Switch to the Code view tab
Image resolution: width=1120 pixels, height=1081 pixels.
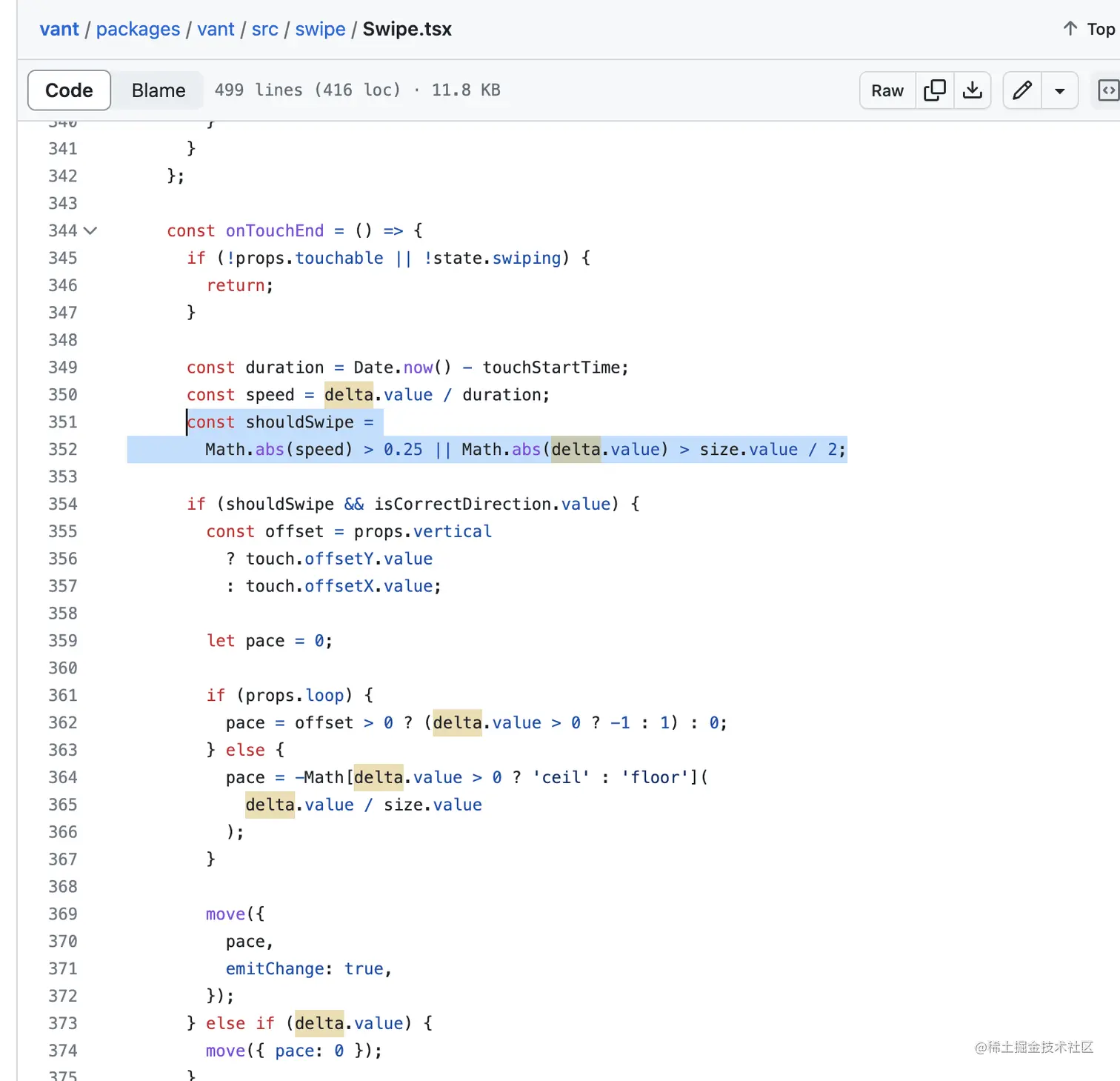point(69,90)
